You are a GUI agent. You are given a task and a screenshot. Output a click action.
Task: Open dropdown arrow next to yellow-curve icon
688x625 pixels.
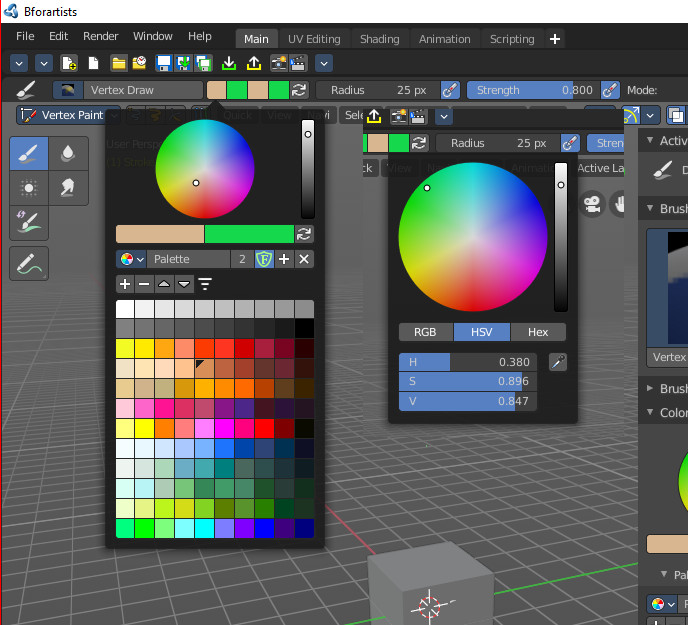click(650, 115)
